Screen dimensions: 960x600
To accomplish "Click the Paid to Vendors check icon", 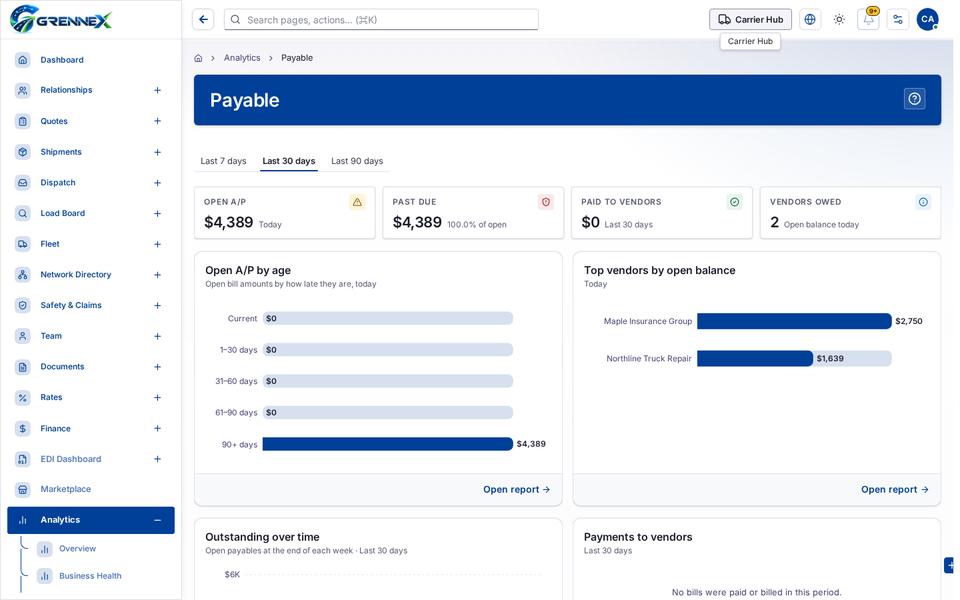I will pos(735,202).
